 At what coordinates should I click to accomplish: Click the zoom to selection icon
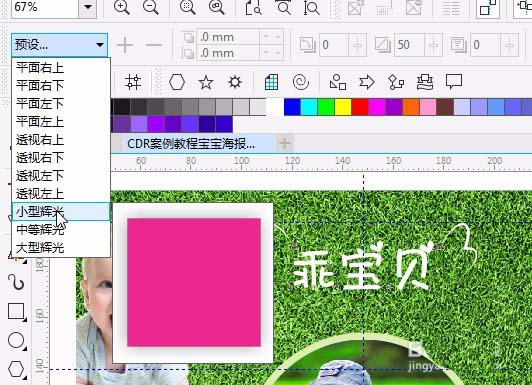(x=187, y=6)
